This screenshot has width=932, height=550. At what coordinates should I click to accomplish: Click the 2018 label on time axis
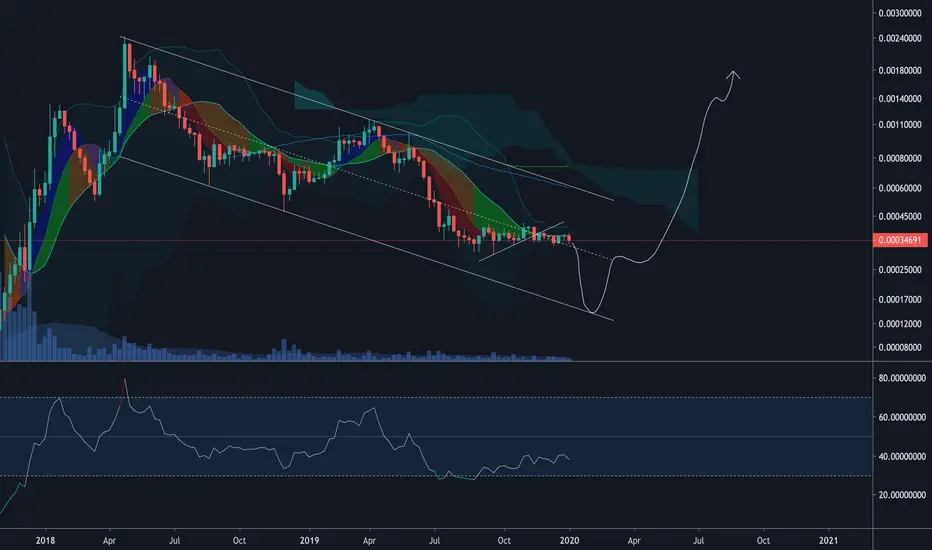(x=45, y=540)
